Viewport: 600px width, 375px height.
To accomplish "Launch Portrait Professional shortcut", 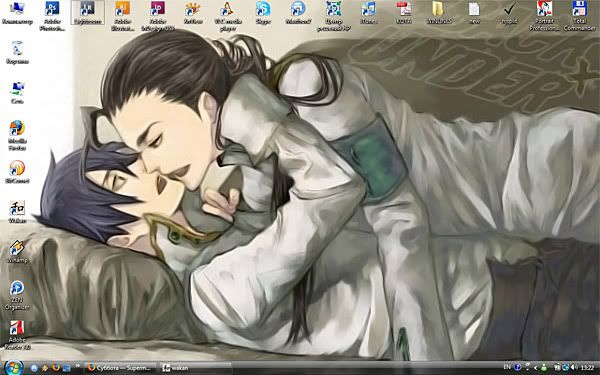I will point(544,16).
